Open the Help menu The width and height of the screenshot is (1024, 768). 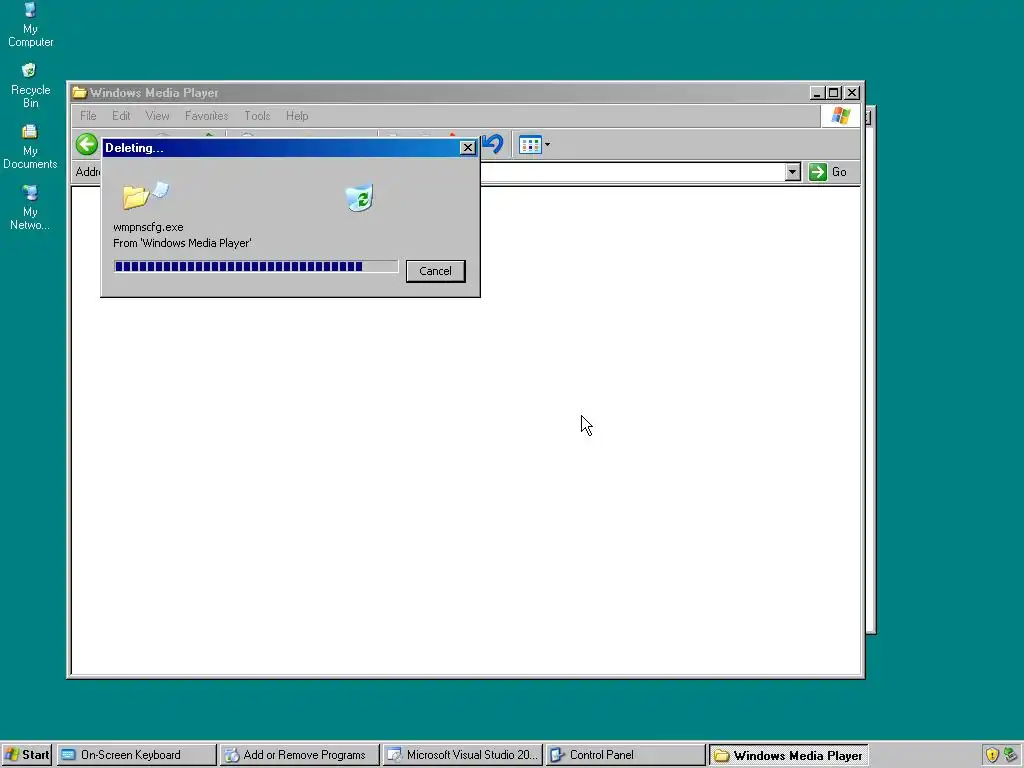coord(297,116)
